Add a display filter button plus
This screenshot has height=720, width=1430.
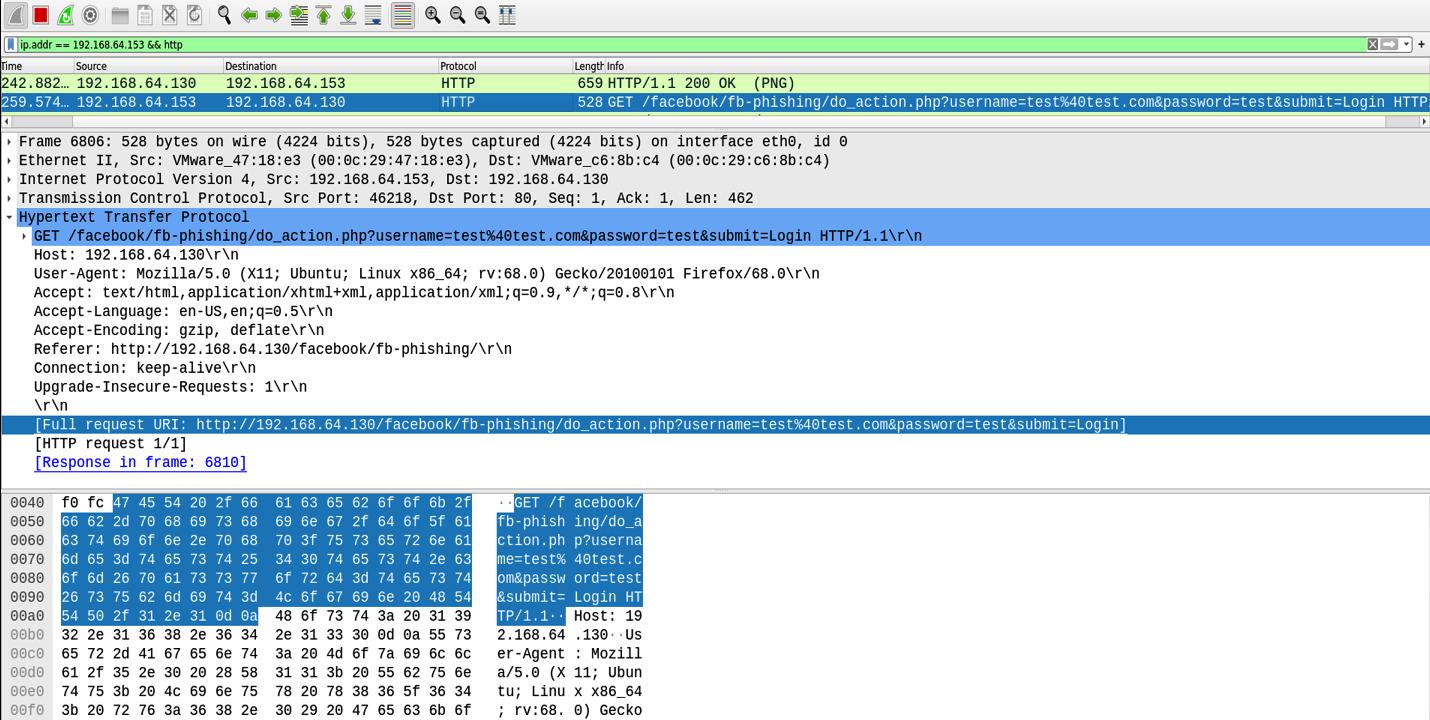[1421, 44]
